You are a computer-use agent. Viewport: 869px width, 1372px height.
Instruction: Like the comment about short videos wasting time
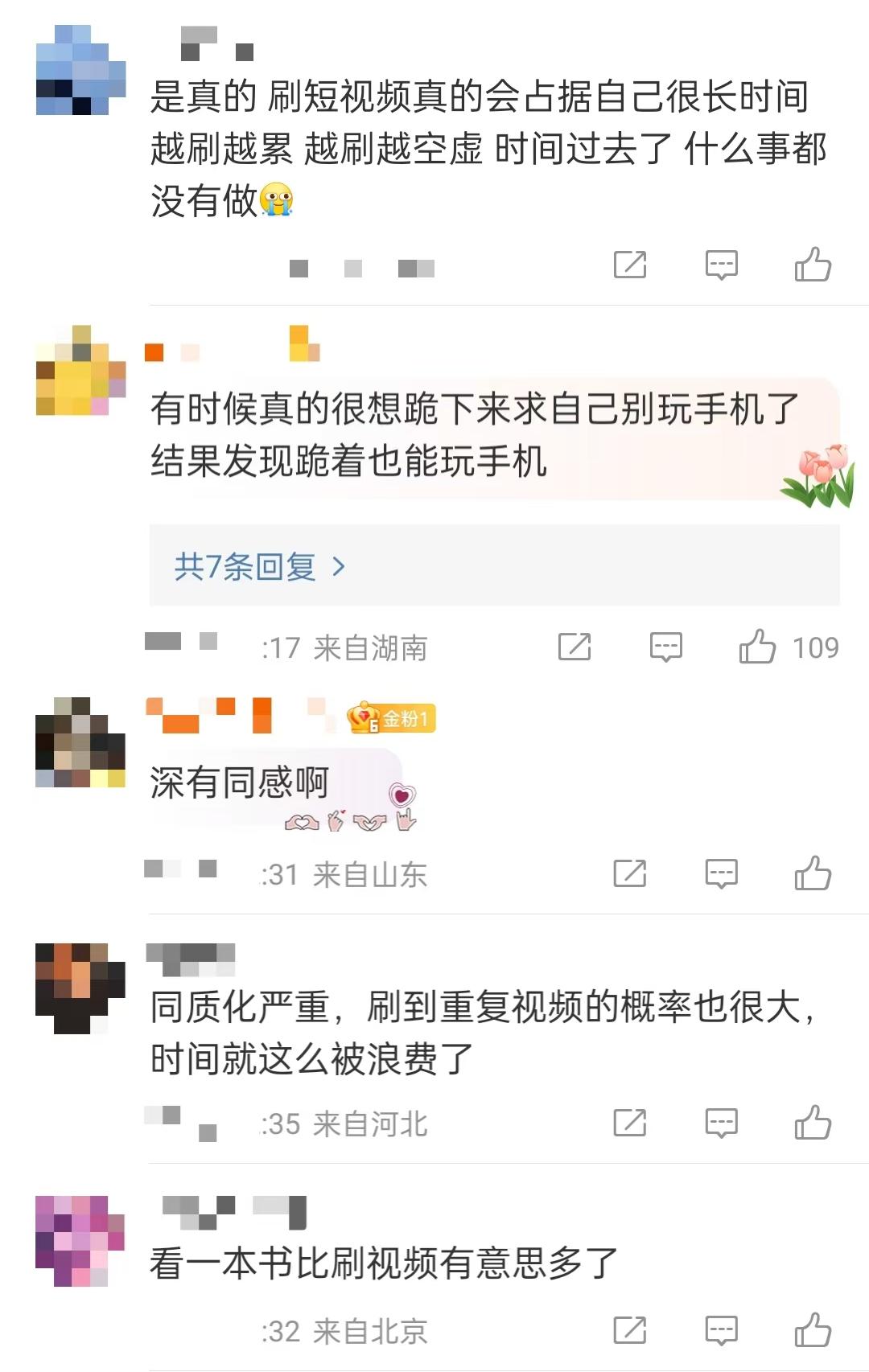click(813, 265)
